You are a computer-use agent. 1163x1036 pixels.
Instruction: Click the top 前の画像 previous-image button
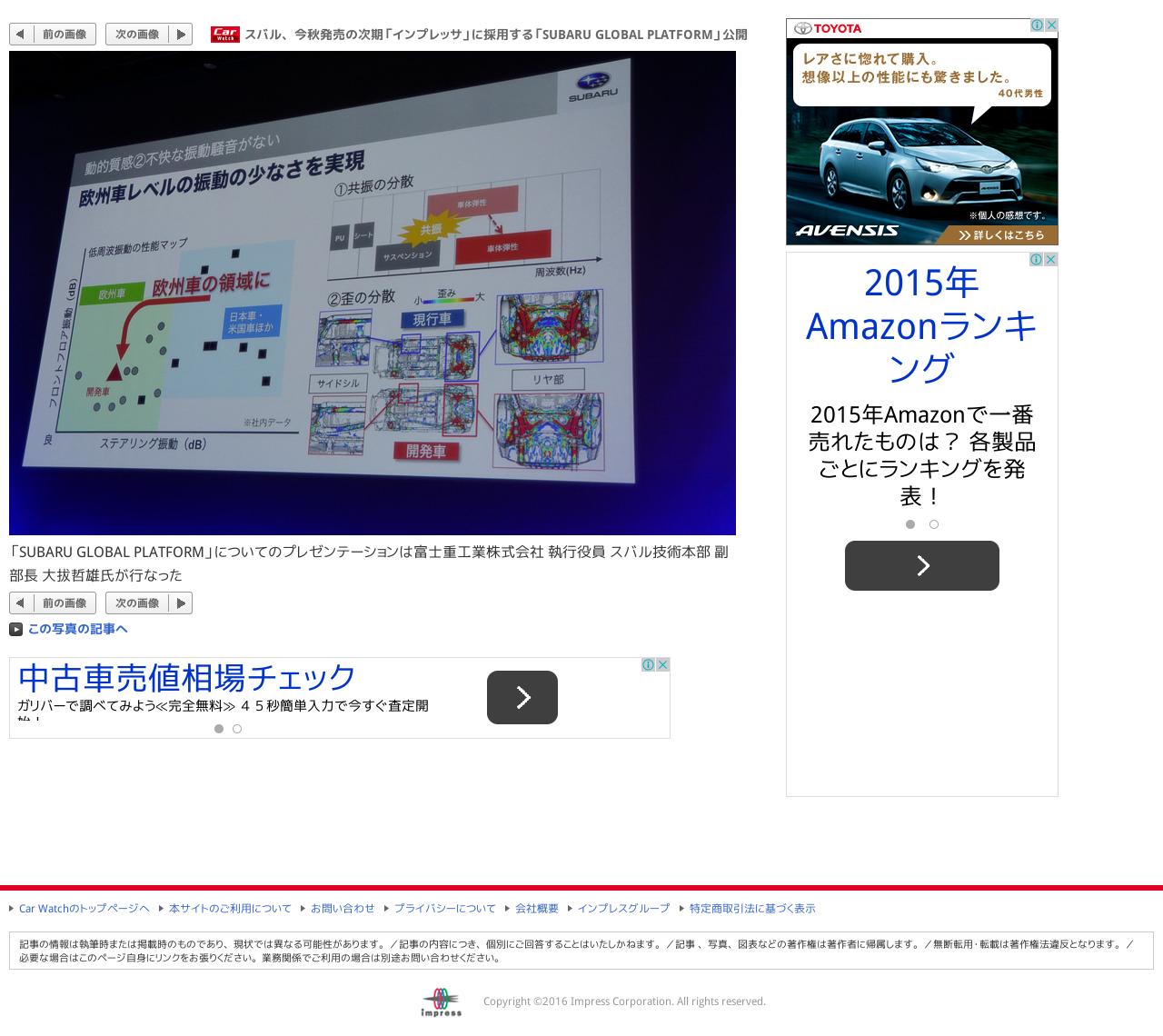click(53, 35)
